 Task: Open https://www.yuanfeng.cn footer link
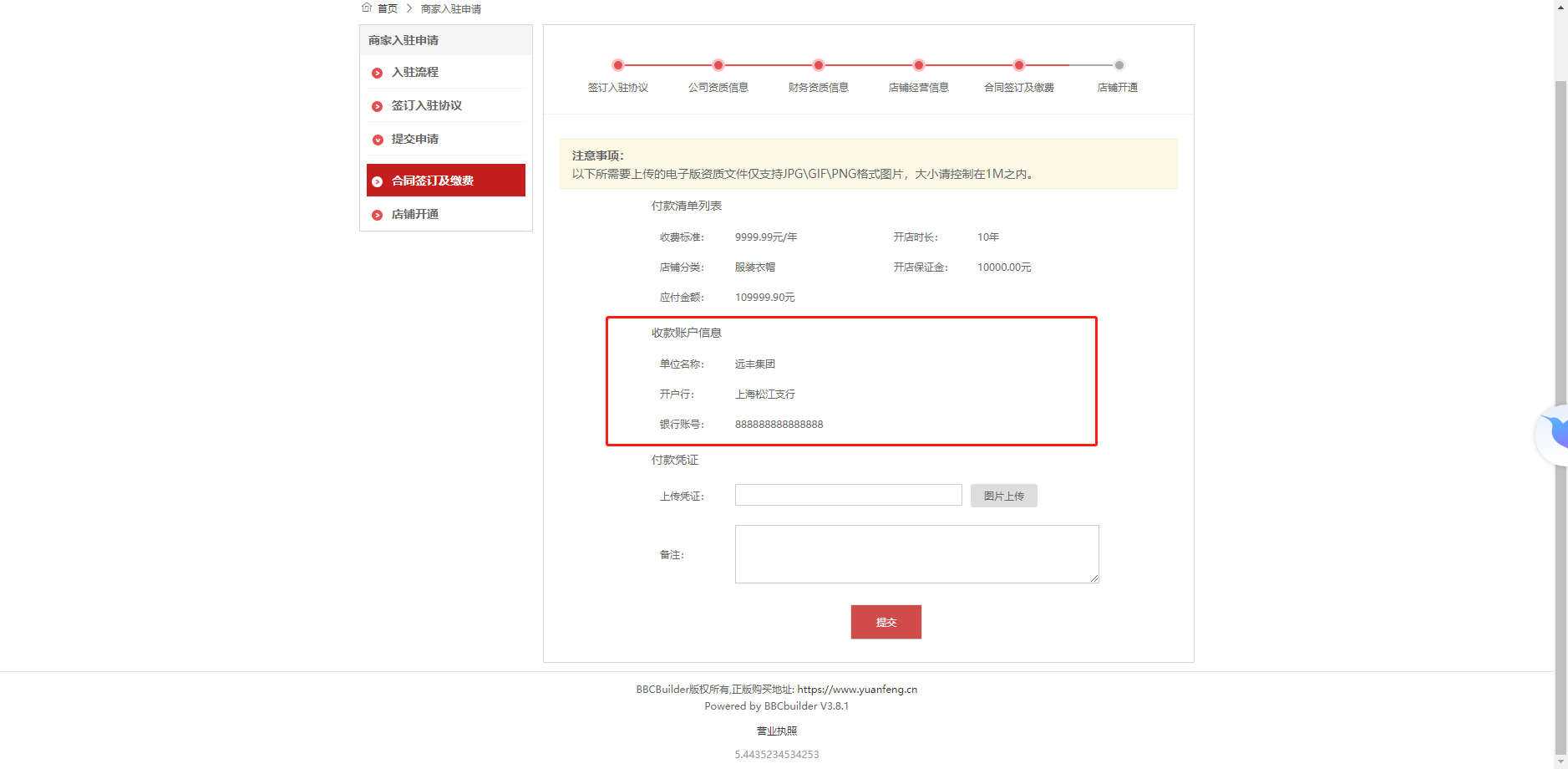click(857, 690)
